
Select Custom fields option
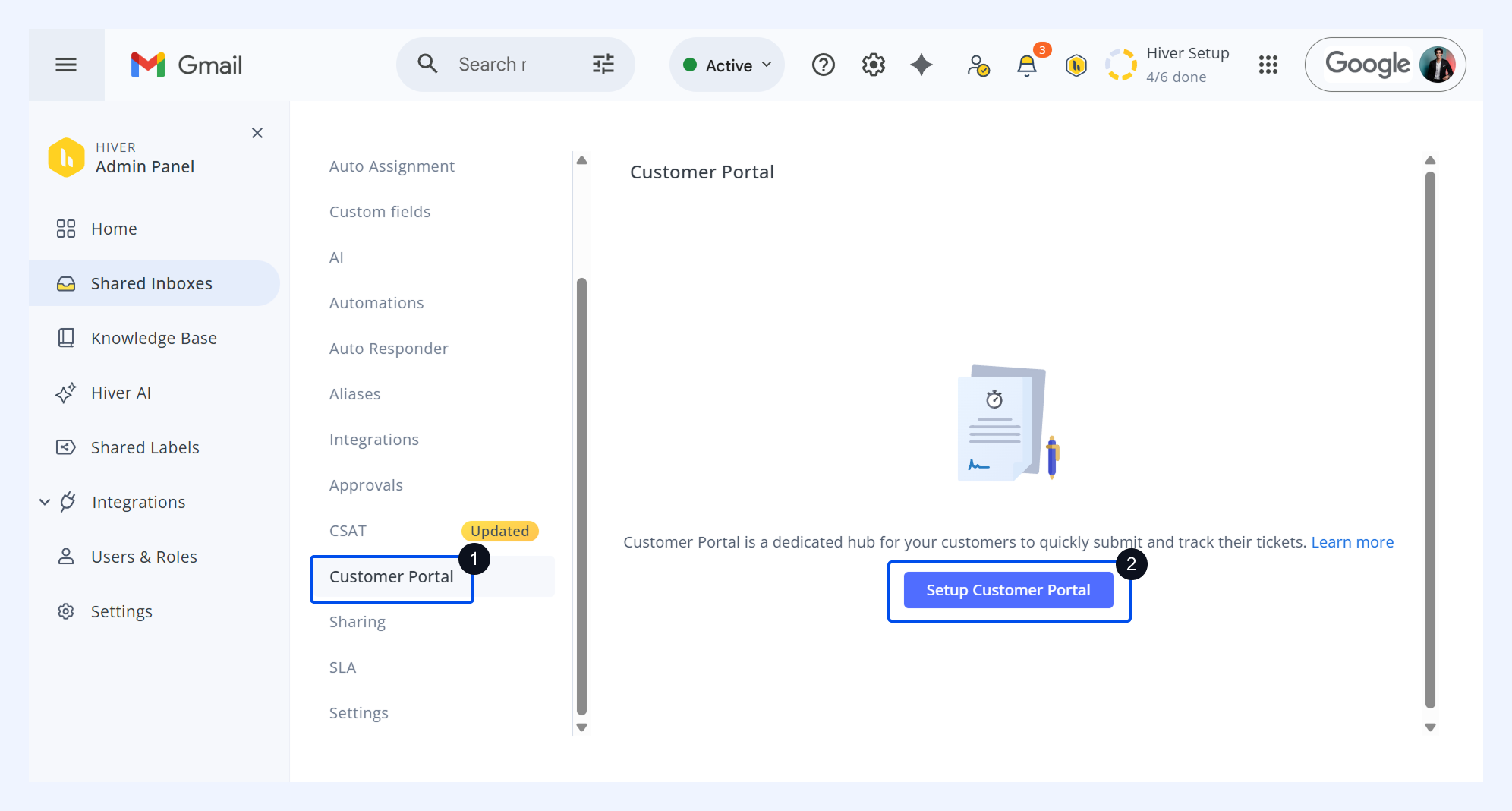click(x=380, y=212)
